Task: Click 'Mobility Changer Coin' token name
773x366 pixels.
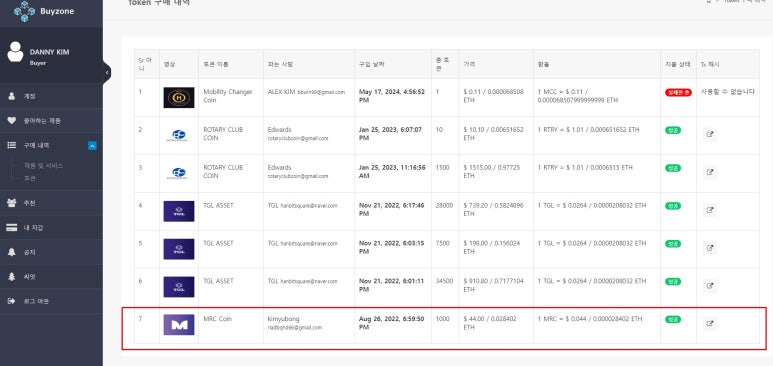Action: pos(228,96)
